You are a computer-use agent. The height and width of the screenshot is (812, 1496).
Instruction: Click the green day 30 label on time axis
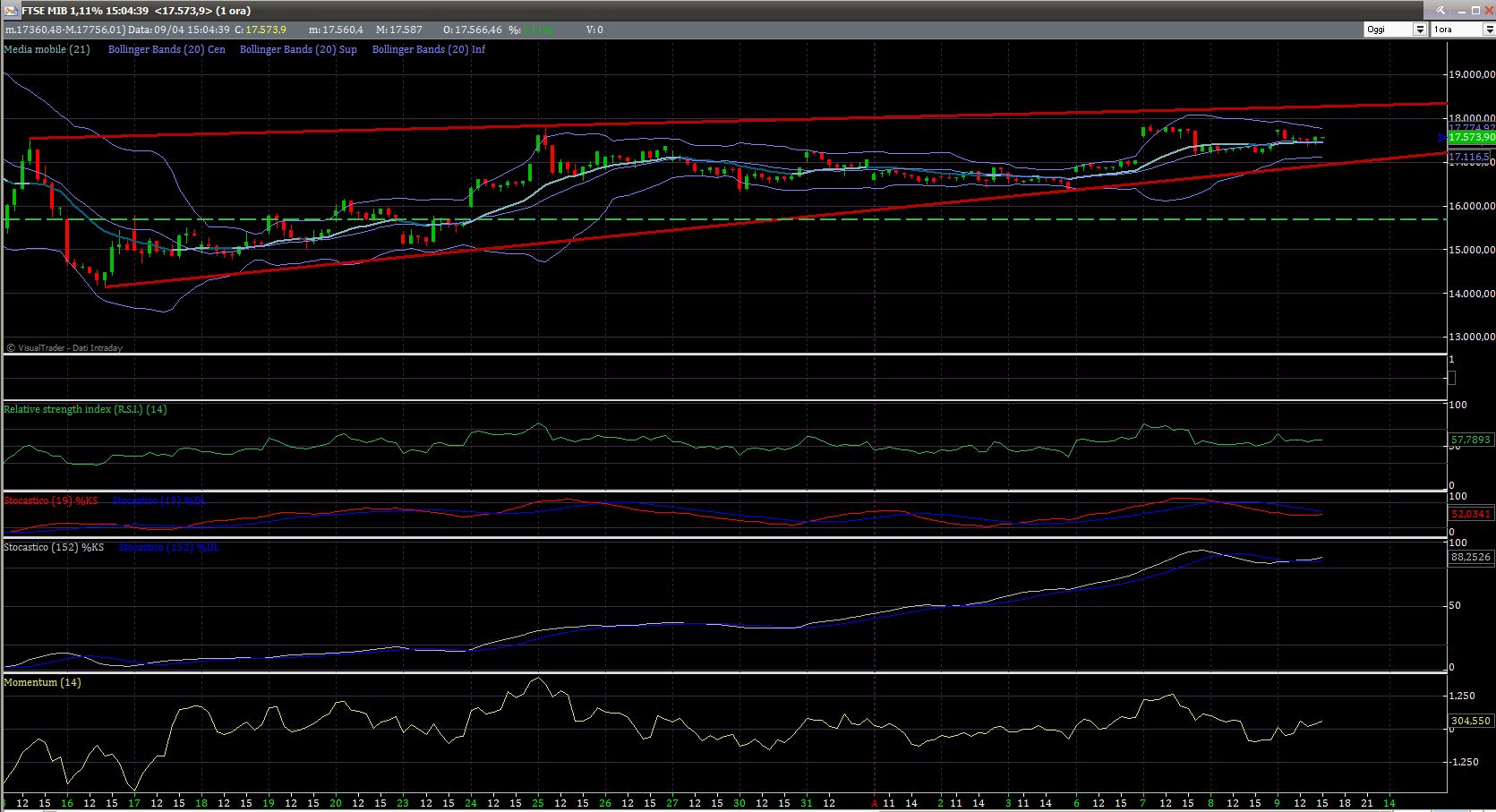(x=739, y=803)
